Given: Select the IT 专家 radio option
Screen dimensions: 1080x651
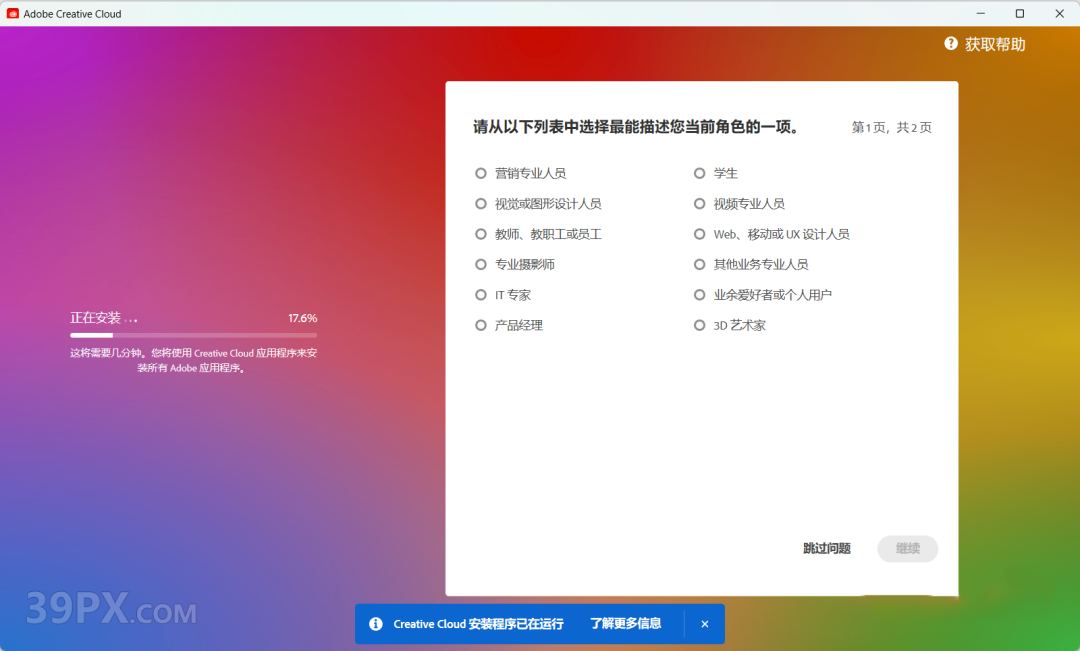Looking at the screenshot, I should click(x=481, y=295).
